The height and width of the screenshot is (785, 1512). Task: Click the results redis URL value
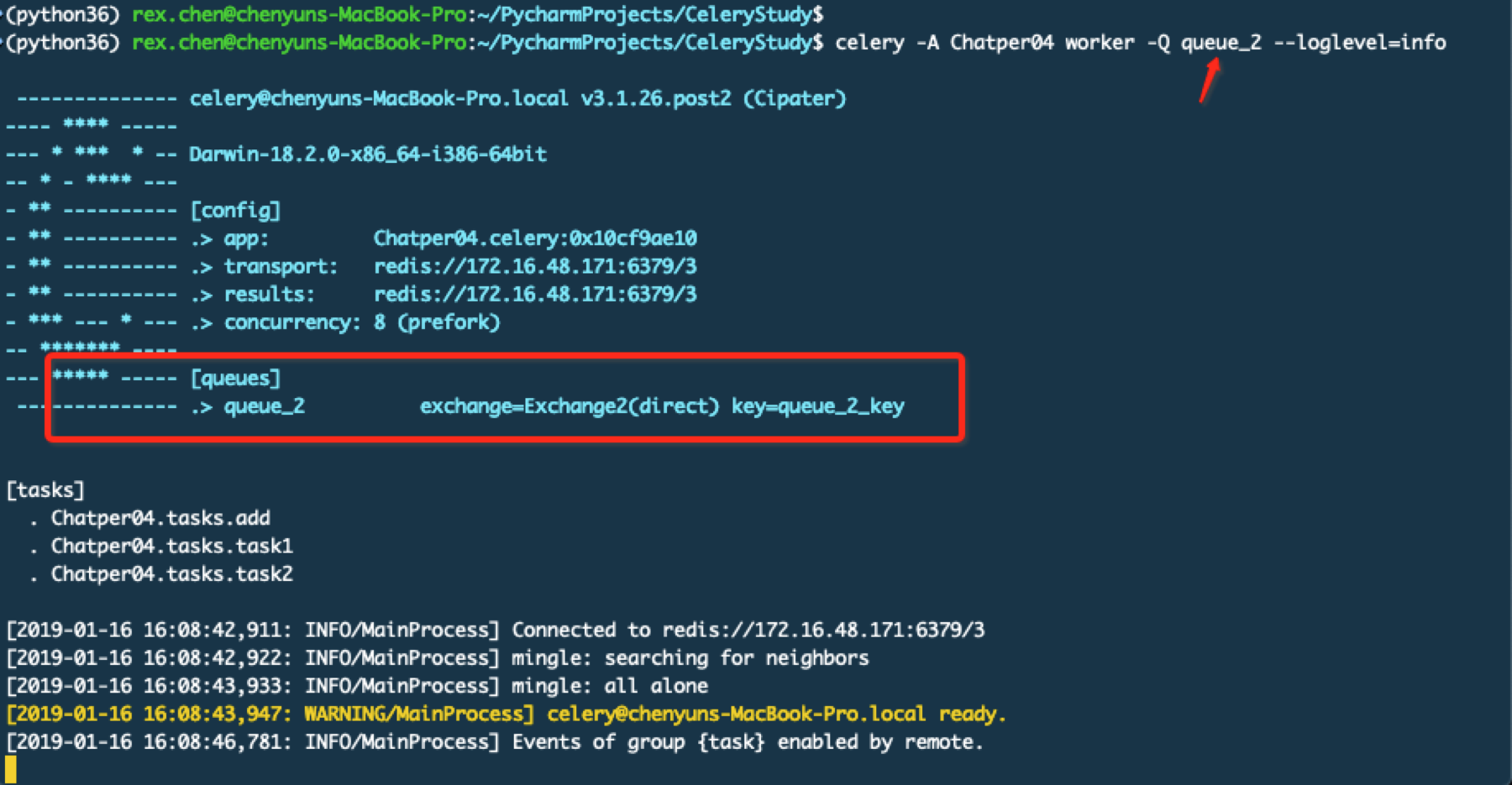click(535, 294)
